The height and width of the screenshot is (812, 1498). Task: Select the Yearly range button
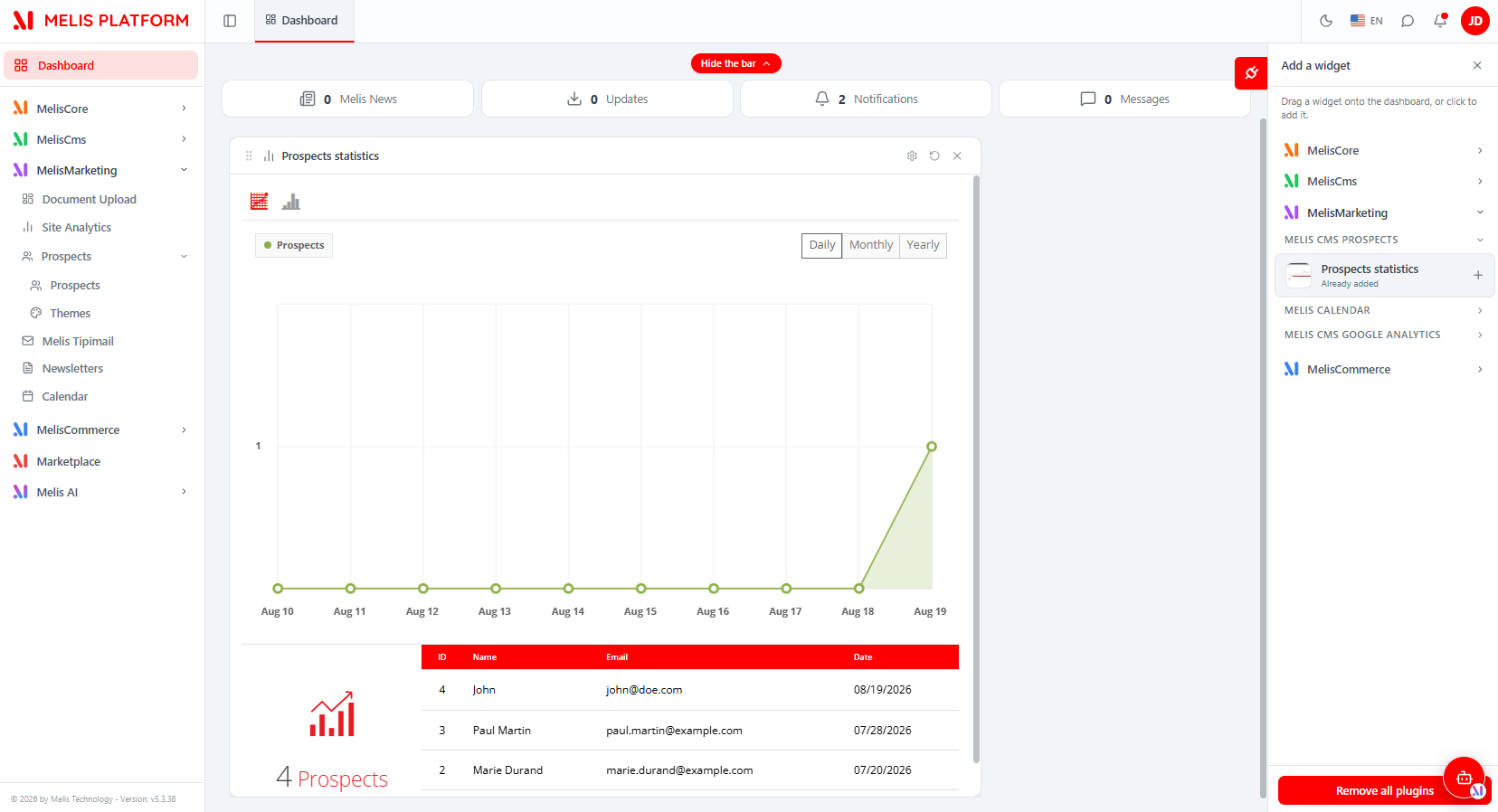tap(923, 245)
